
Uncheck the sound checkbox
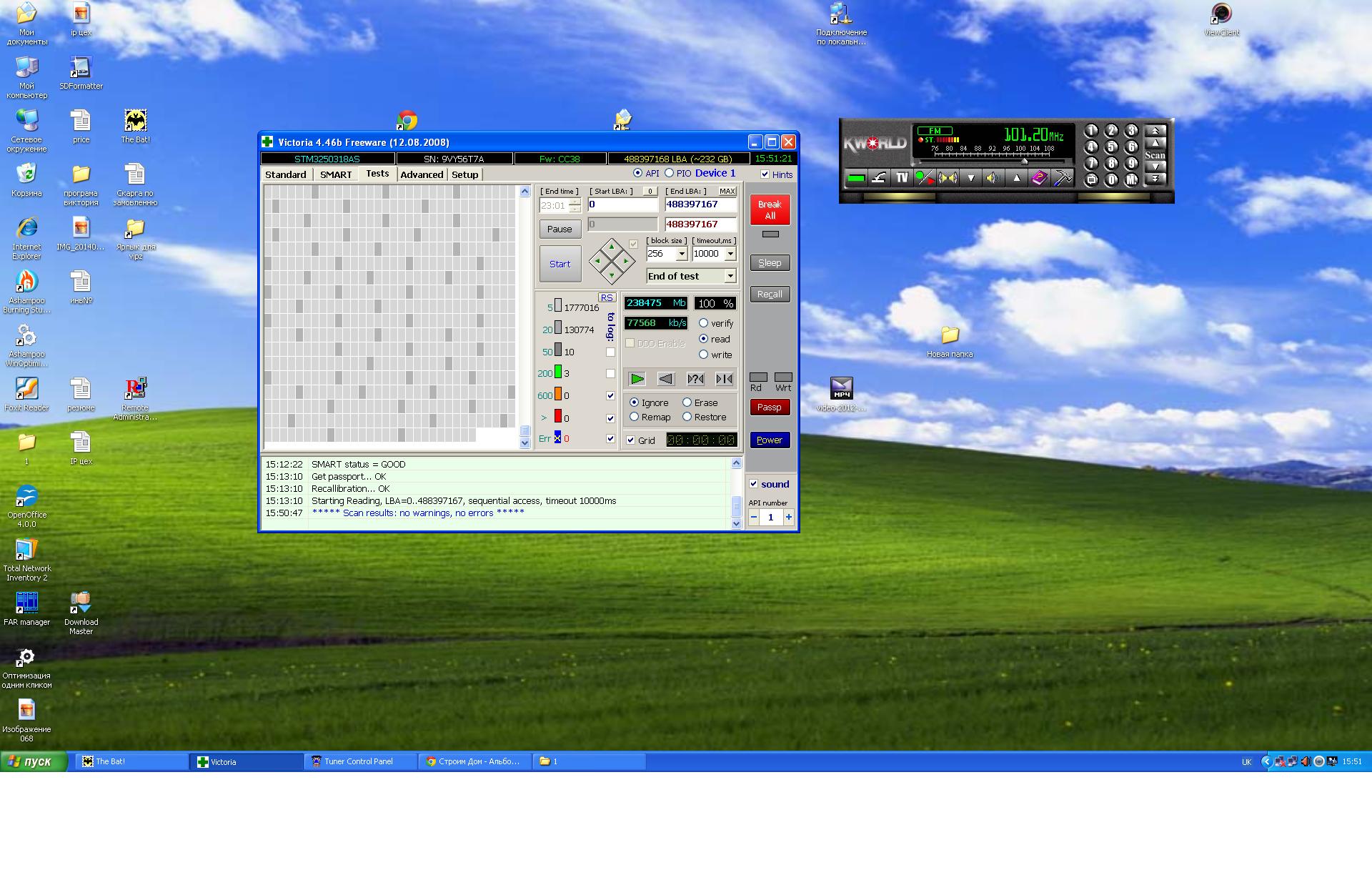tap(753, 484)
